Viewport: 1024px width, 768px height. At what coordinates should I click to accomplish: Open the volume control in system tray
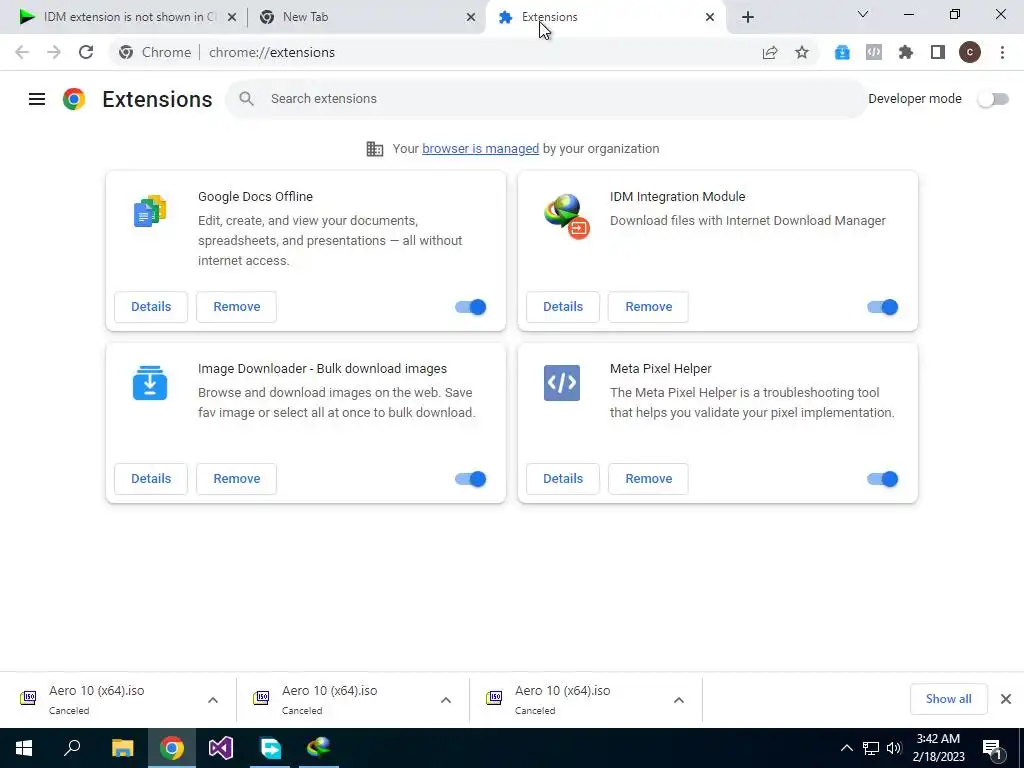click(894, 748)
